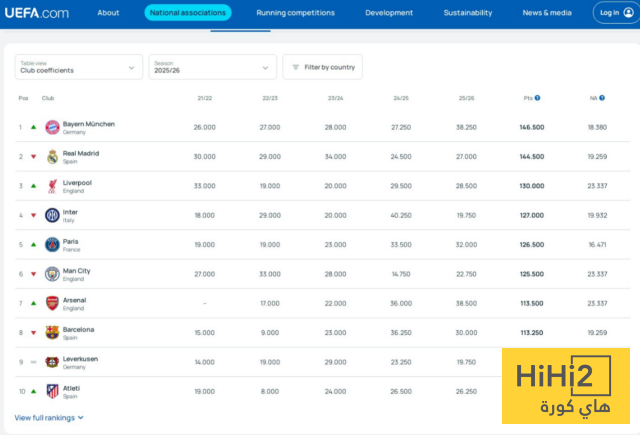
Task: Open the Table view Club coefficients dropdown
Action: pos(78,67)
